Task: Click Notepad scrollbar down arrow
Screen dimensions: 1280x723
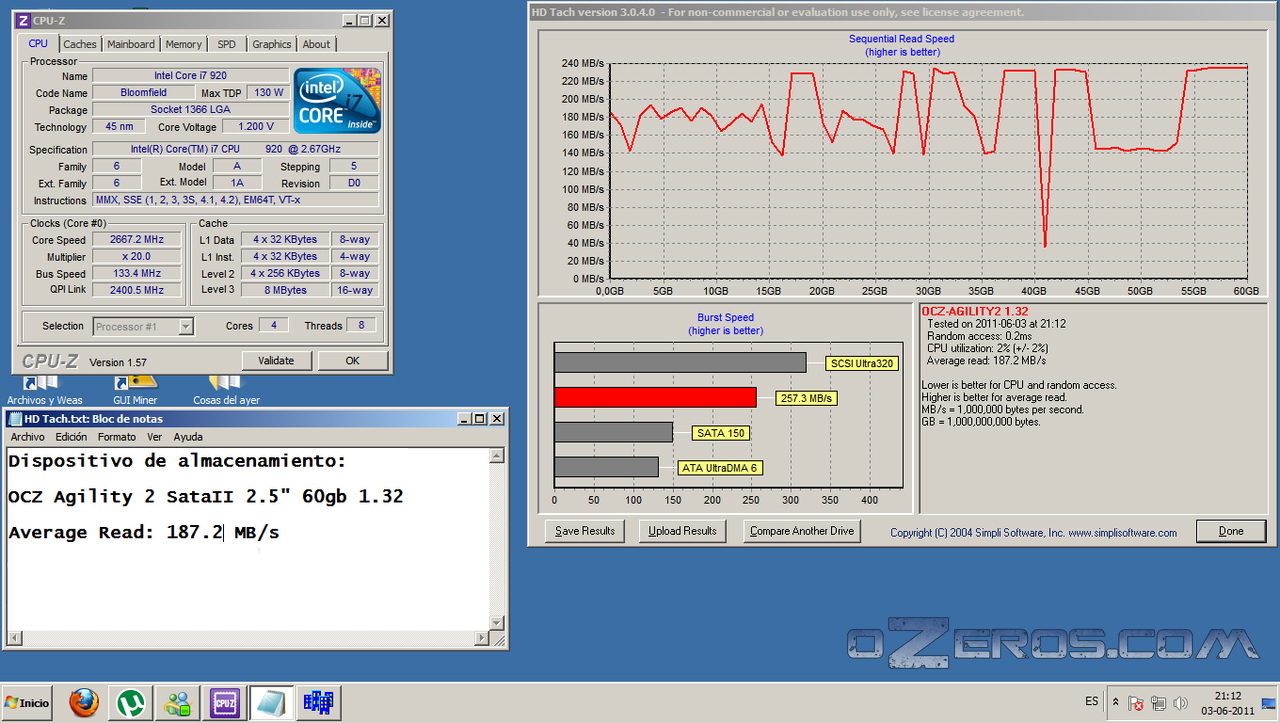Action: (496, 623)
